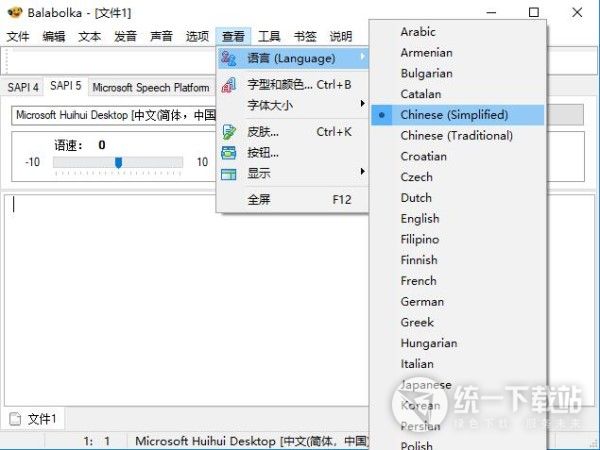The width and height of the screenshot is (600, 450).
Task: Select Italian language
Action: 458,364
